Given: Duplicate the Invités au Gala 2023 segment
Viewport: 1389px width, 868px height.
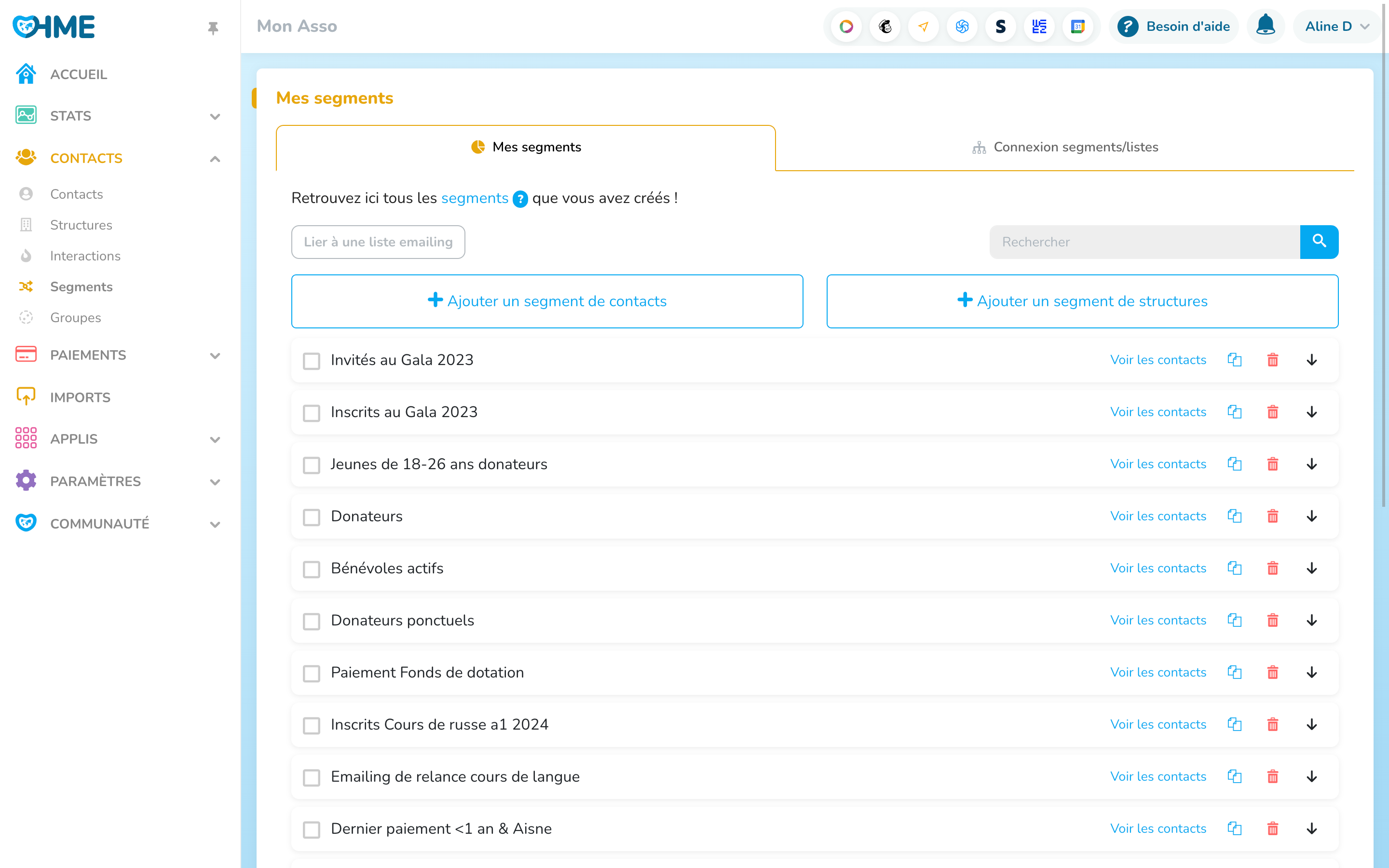Looking at the screenshot, I should 1234,360.
